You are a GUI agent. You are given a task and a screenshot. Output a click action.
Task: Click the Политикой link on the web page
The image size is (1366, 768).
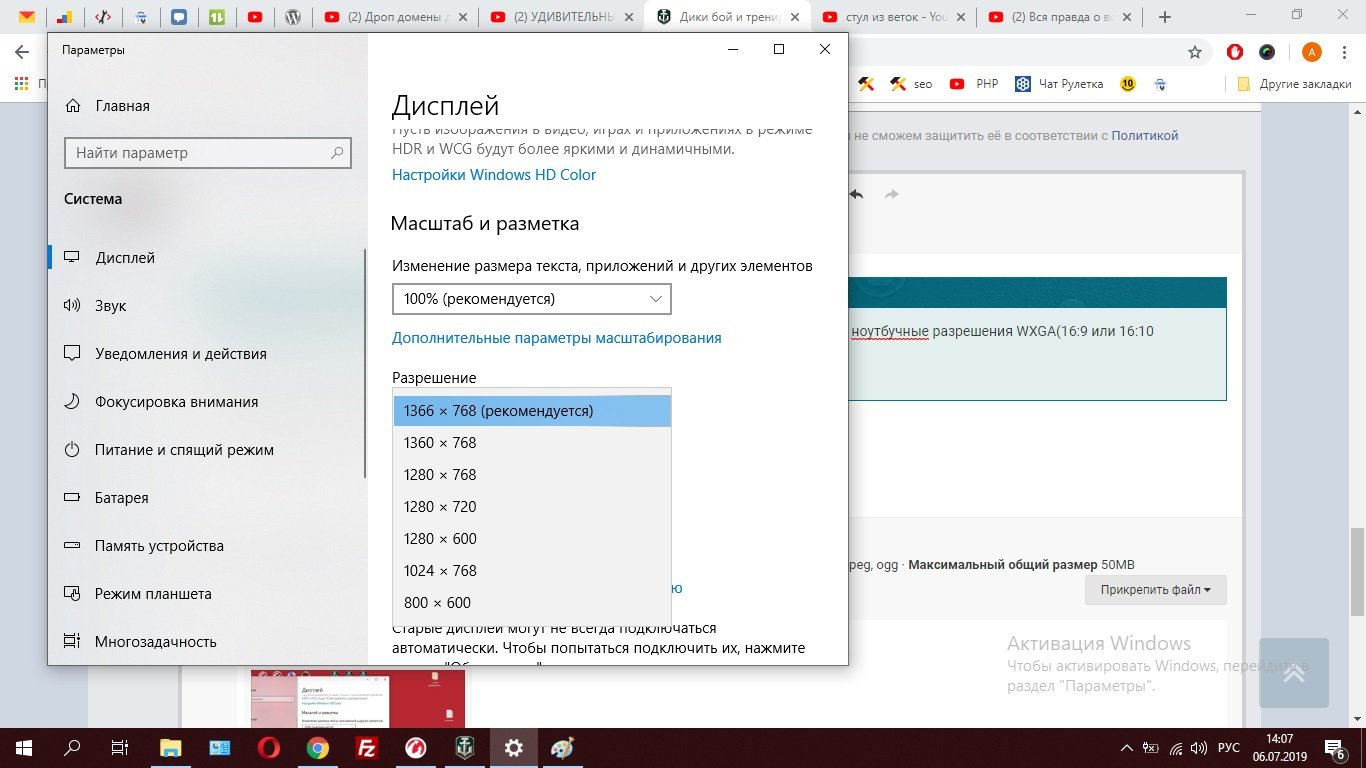[1144, 135]
